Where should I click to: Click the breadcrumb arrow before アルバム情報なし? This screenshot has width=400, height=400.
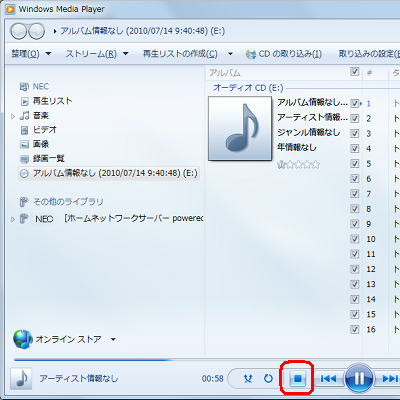[55, 31]
